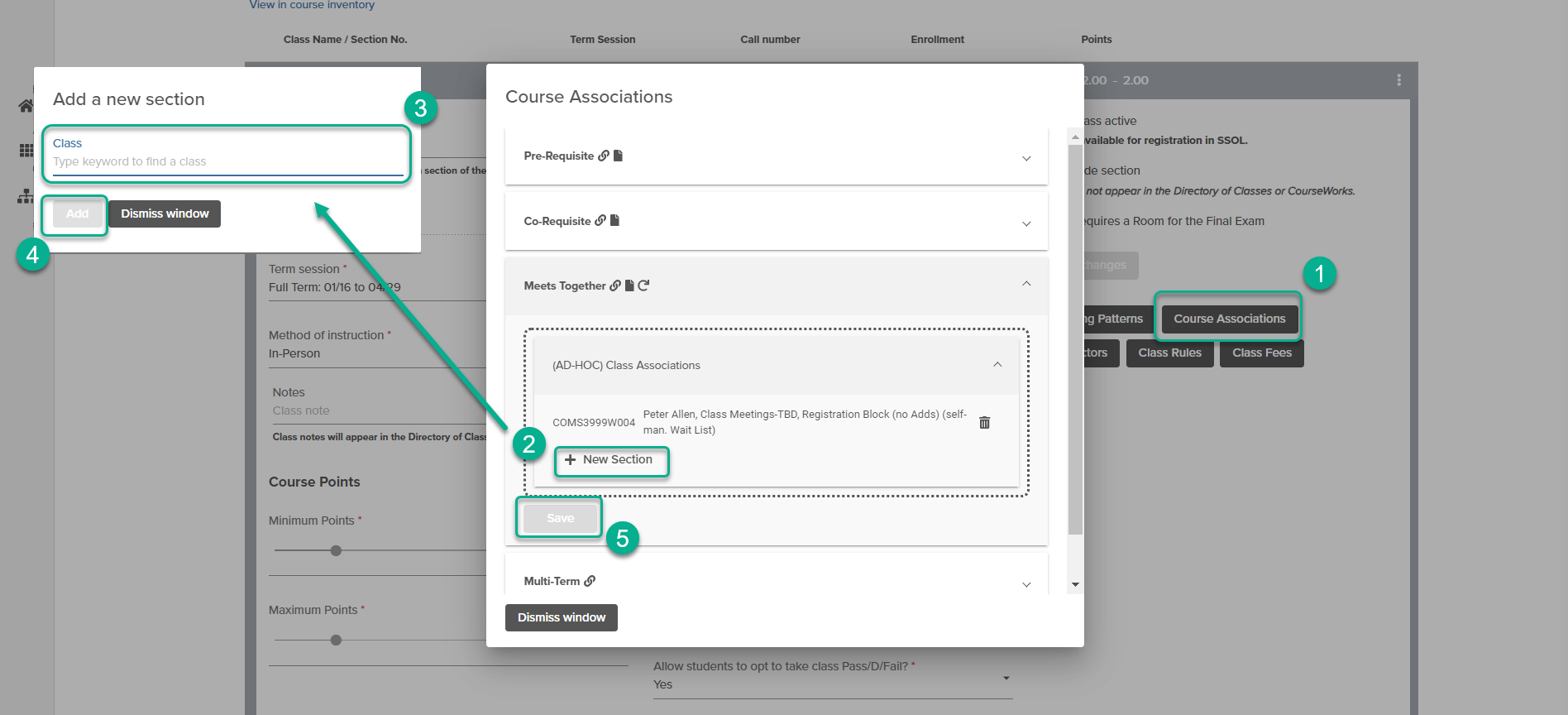Adjust the Maximum Points slider handle

tap(336, 640)
